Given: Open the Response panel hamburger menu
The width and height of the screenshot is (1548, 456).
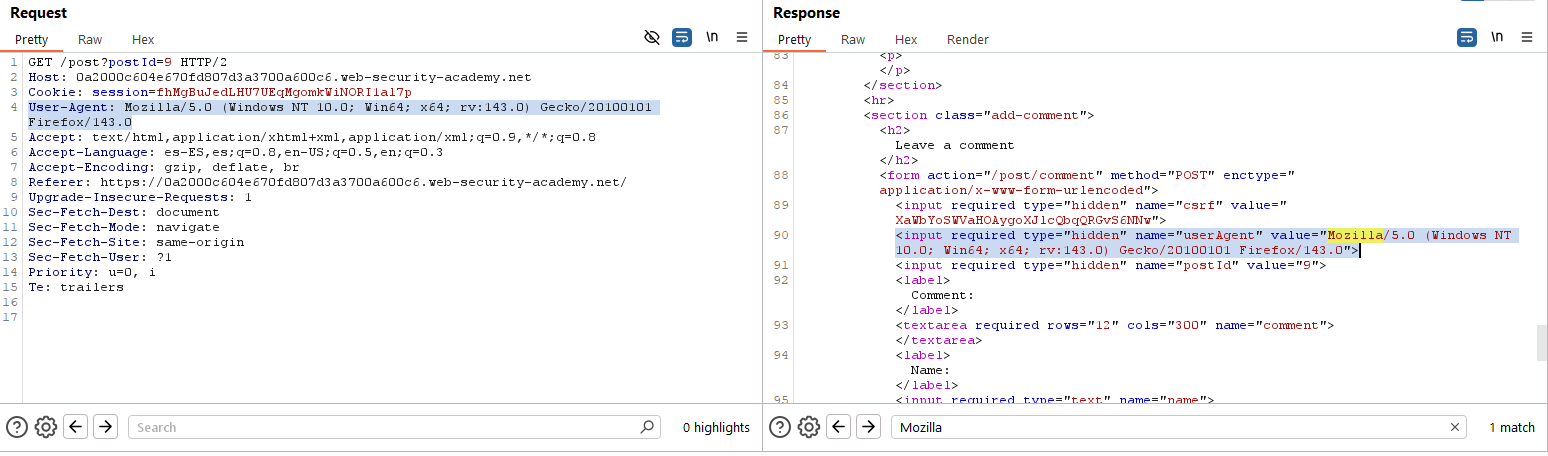Looking at the screenshot, I should coord(1526,38).
